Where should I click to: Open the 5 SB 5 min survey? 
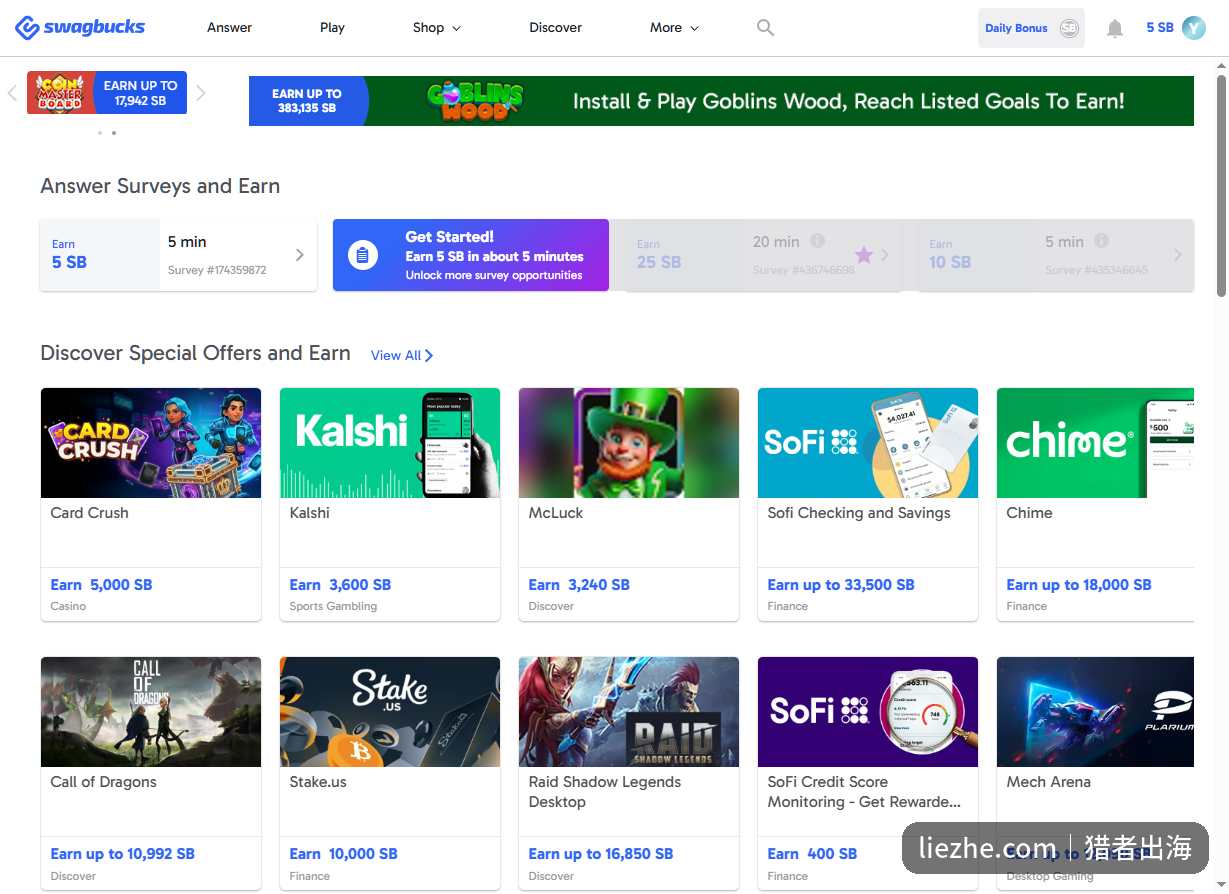point(178,255)
